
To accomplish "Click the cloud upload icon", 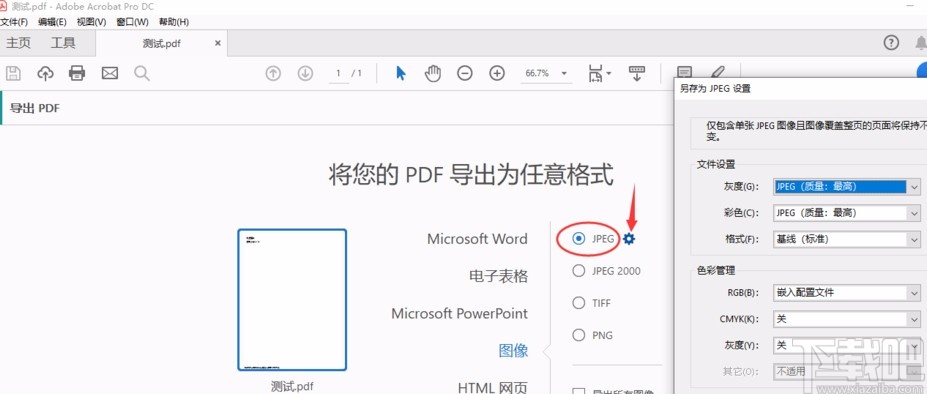I will tap(46, 73).
